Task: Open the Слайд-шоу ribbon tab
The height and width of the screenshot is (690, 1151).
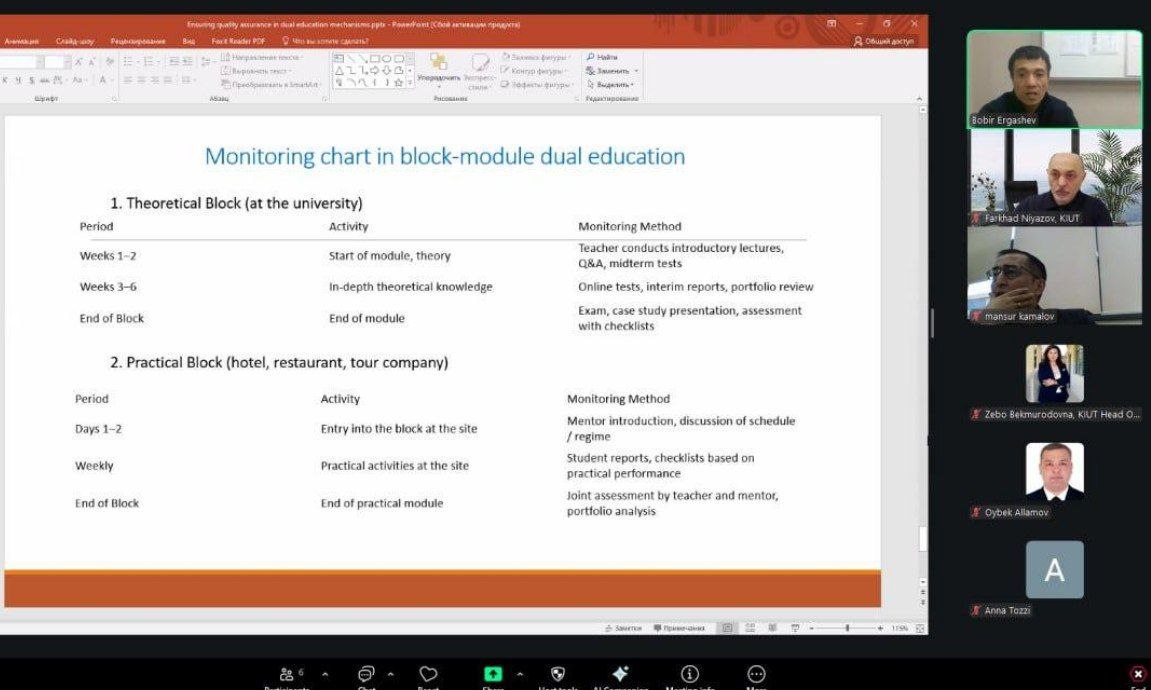Action: [x=75, y=41]
